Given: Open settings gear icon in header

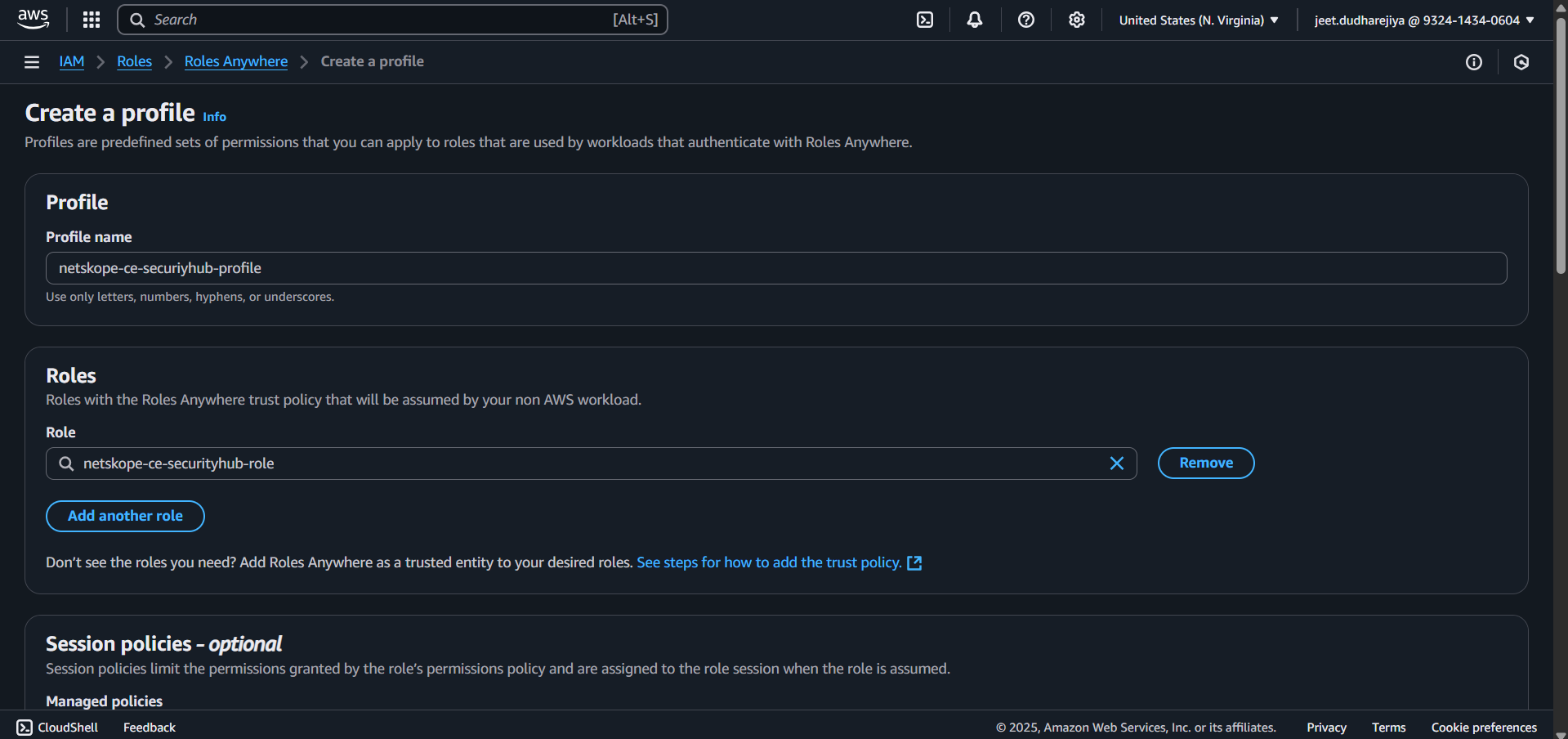Looking at the screenshot, I should [1077, 20].
